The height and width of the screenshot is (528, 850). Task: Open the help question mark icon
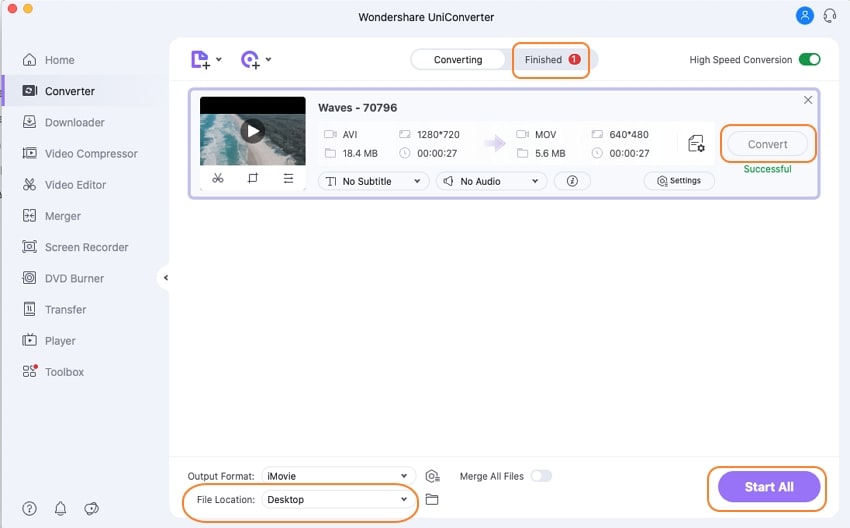pos(30,508)
